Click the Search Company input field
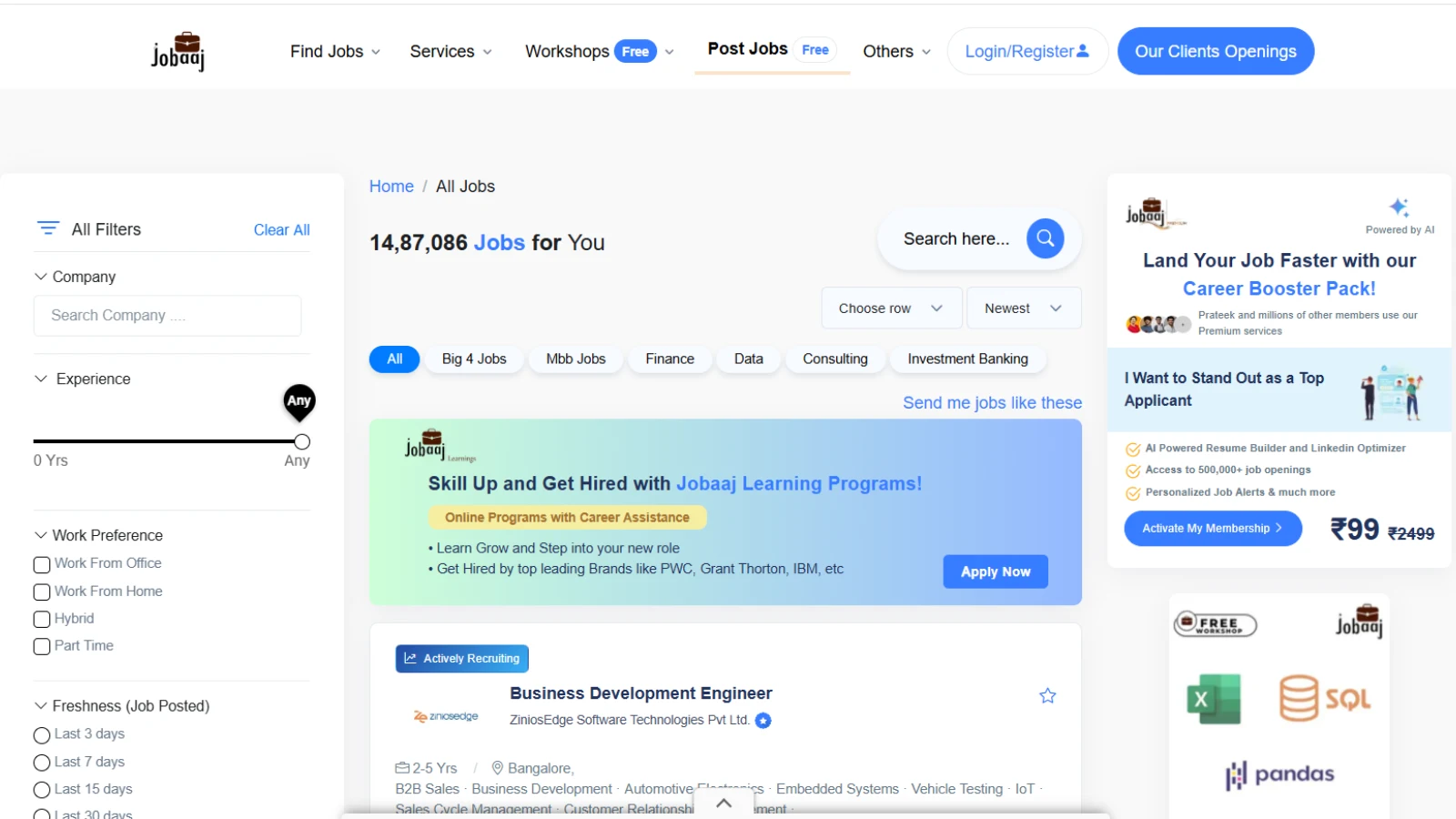The height and width of the screenshot is (819, 1456). coord(167,316)
